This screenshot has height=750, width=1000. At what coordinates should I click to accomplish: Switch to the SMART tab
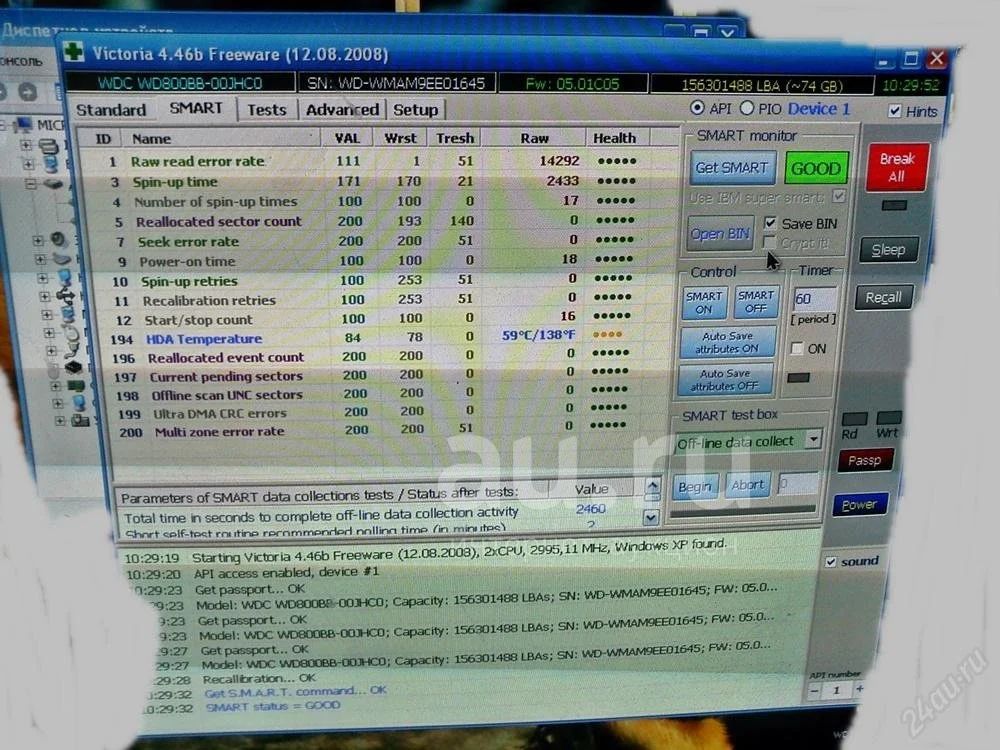[196, 108]
